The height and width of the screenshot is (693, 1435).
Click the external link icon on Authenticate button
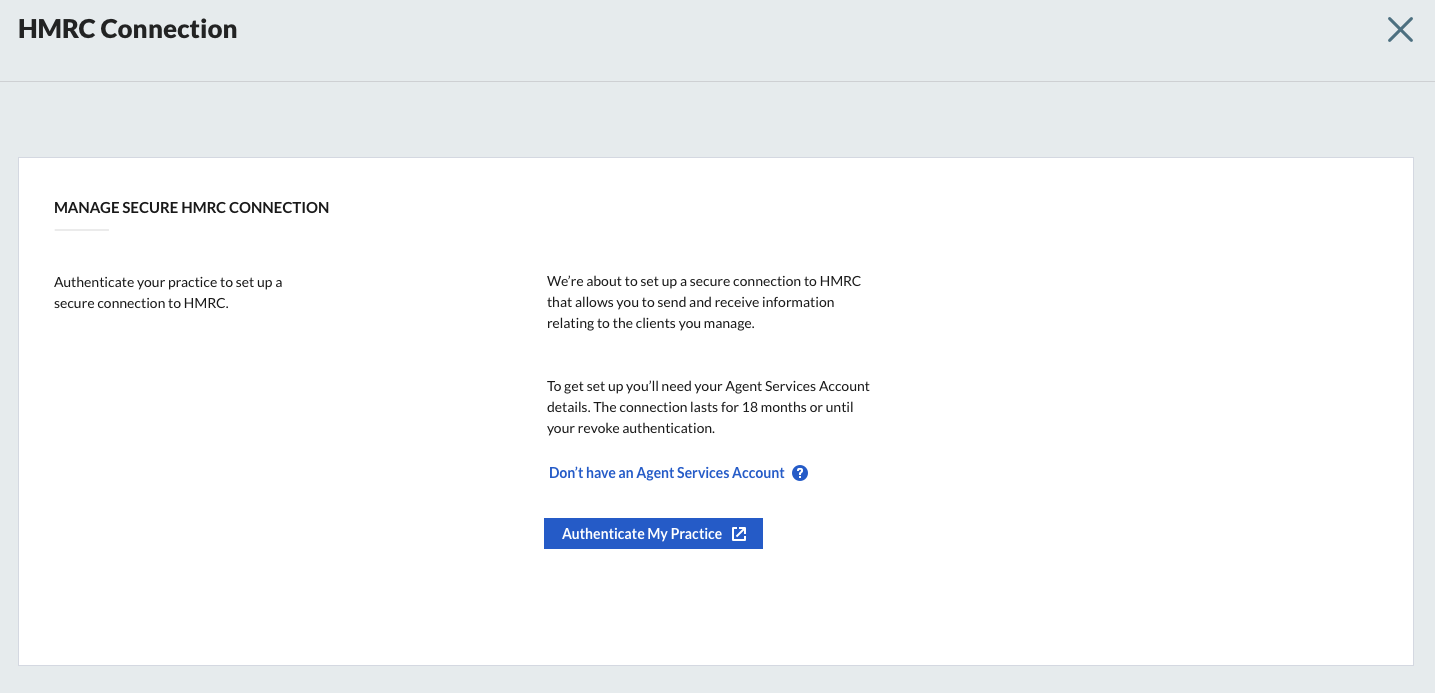(x=739, y=534)
